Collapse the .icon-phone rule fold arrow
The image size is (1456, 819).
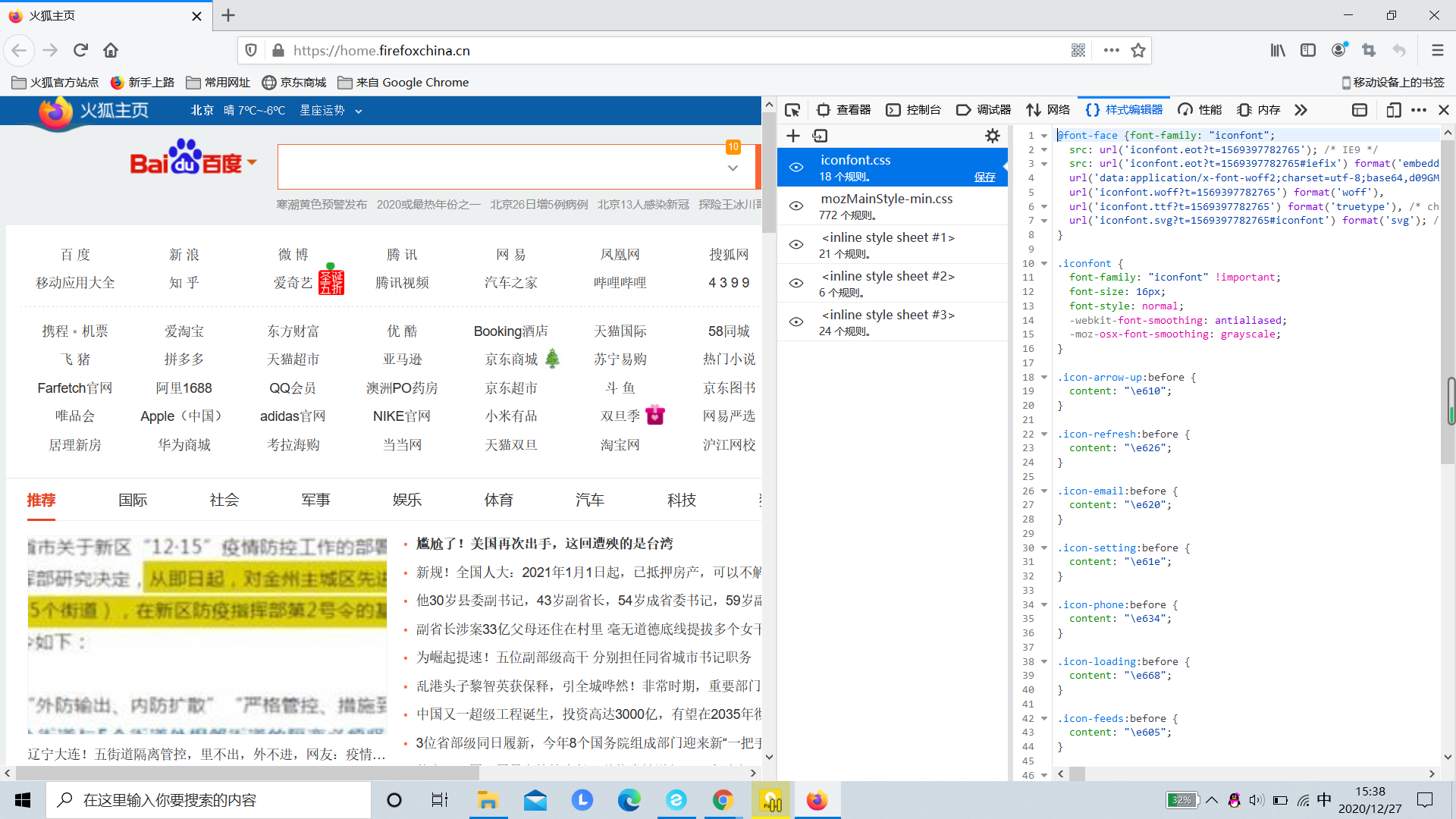pos(1044,605)
